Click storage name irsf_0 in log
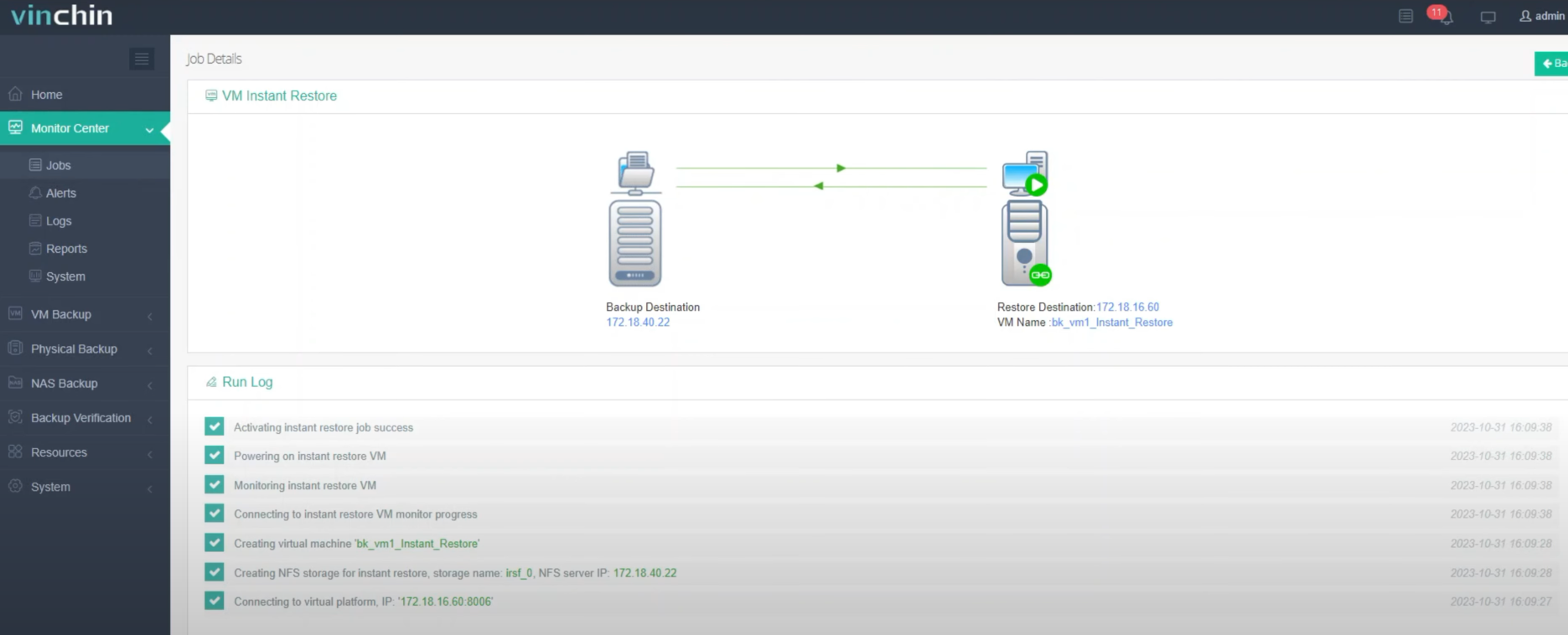Image resolution: width=1568 pixels, height=635 pixels. tap(519, 573)
